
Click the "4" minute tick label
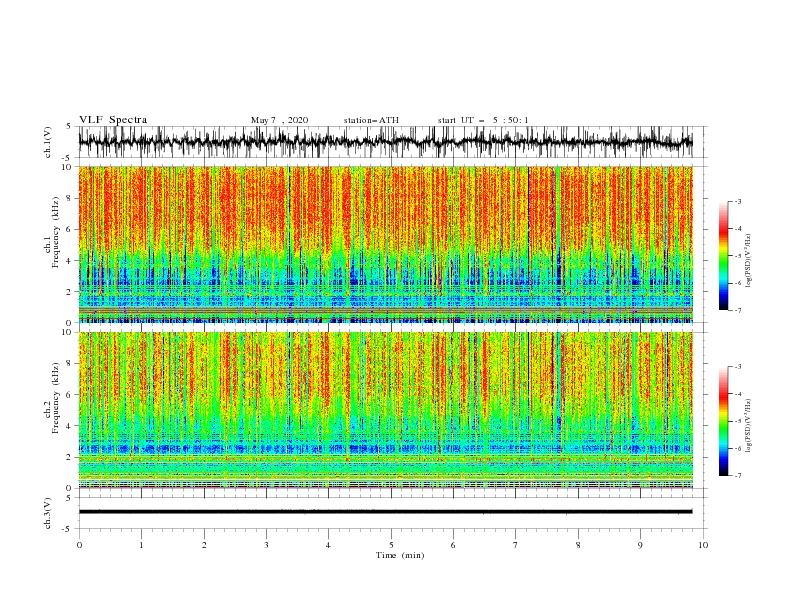coord(328,545)
